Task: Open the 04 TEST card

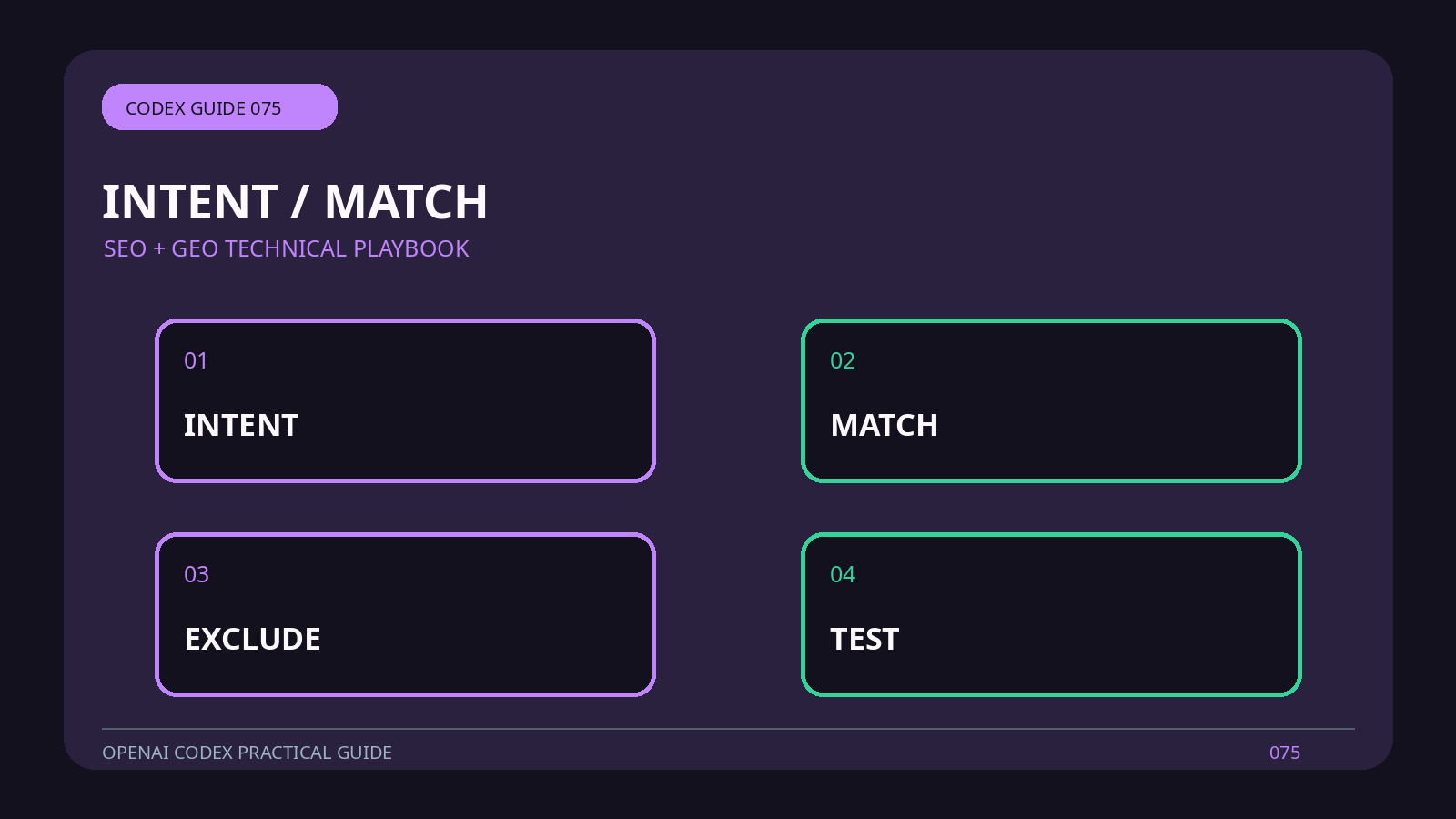Action: point(1051,614)
